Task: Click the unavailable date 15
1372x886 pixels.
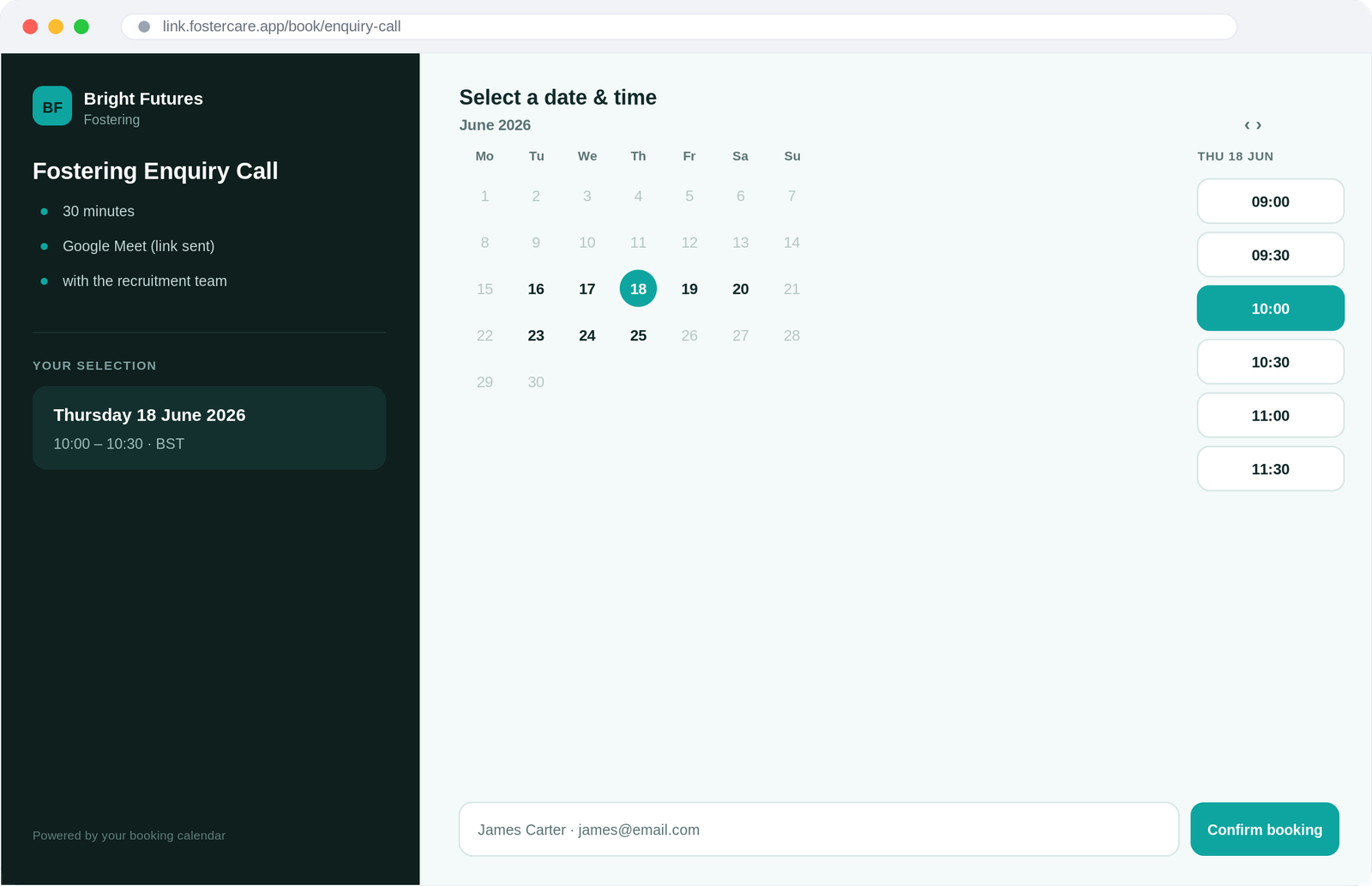Action: click(x=484, y=289)
